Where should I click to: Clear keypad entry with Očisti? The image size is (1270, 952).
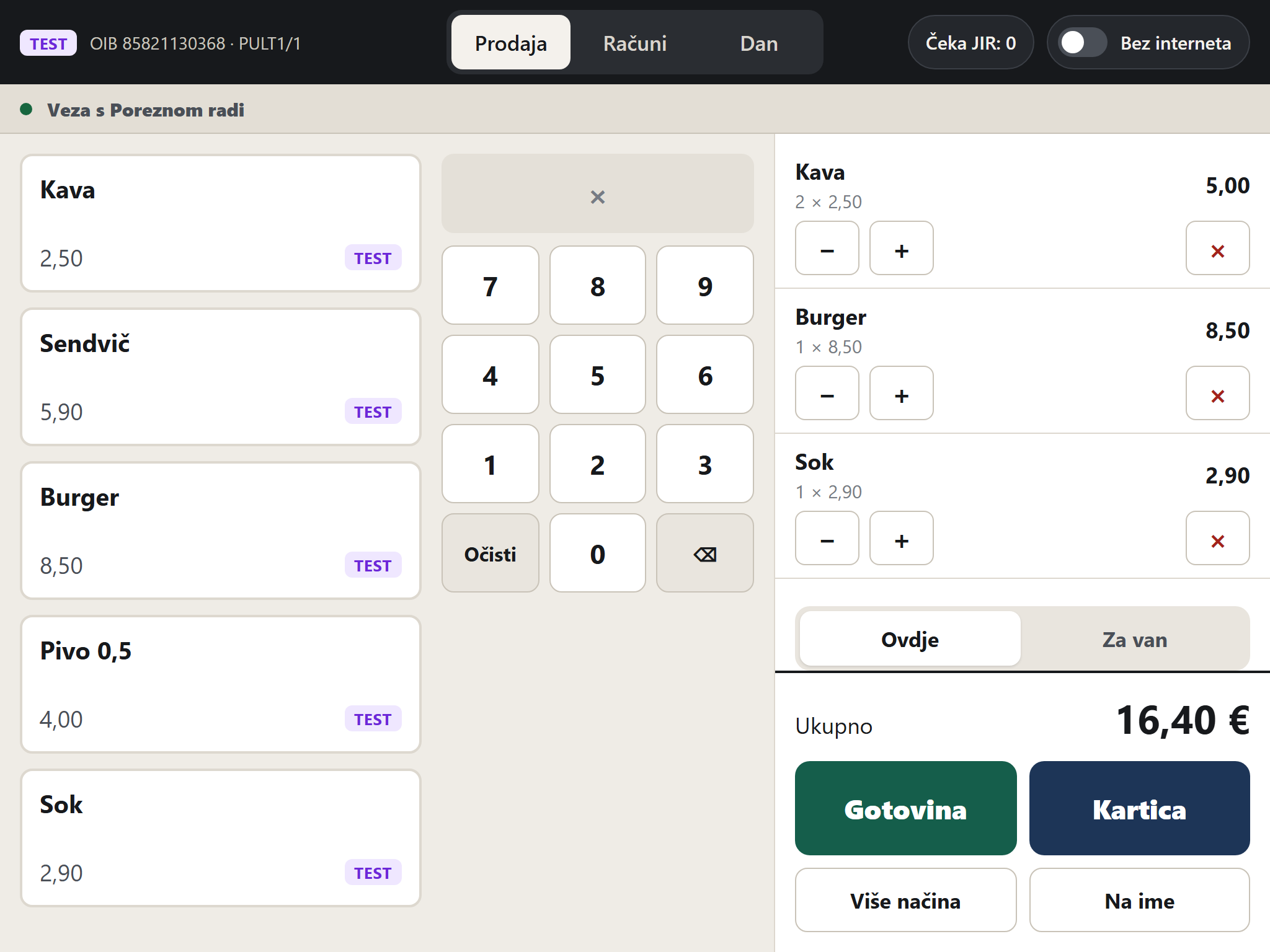coord(491,553)
